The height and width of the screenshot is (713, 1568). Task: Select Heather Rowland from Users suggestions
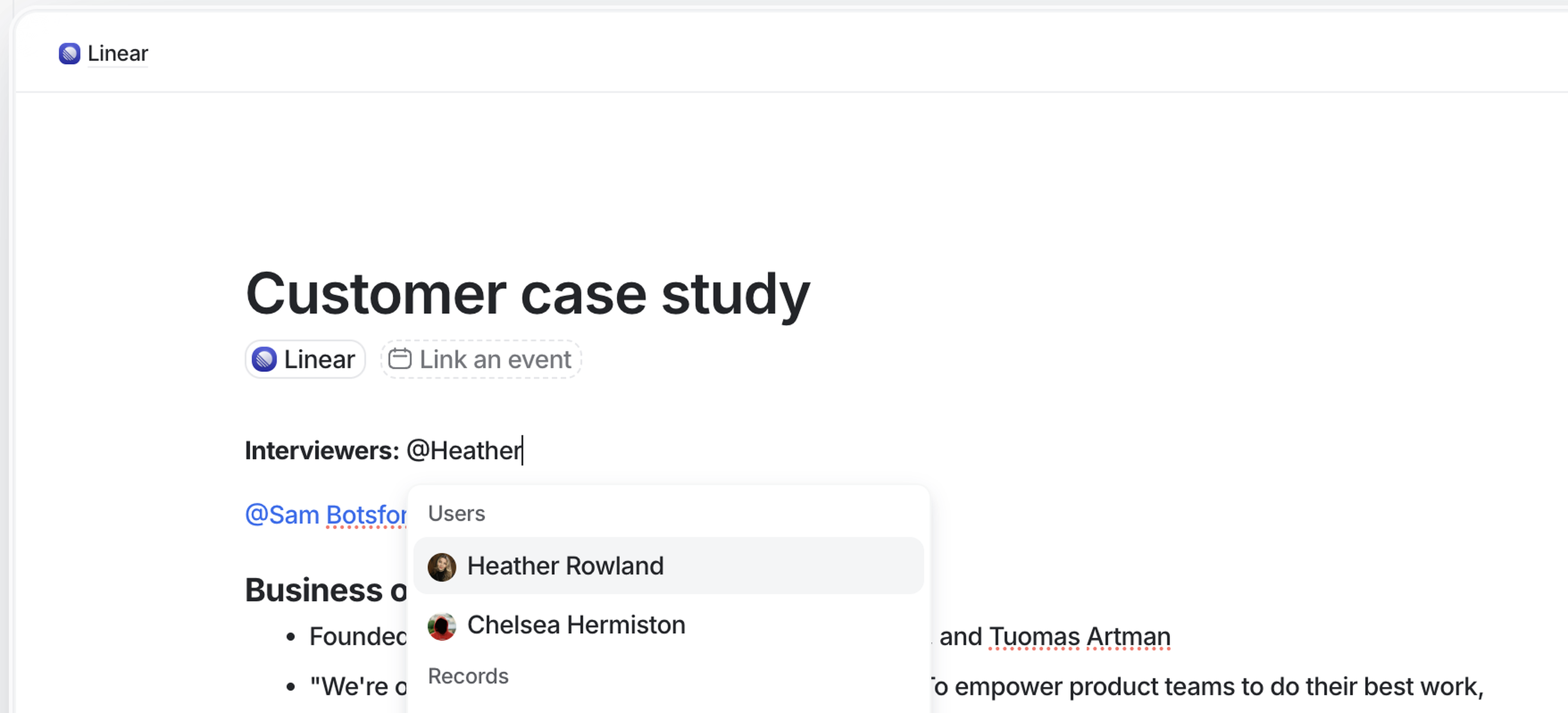pyautogui.click(x=565, y=566)
